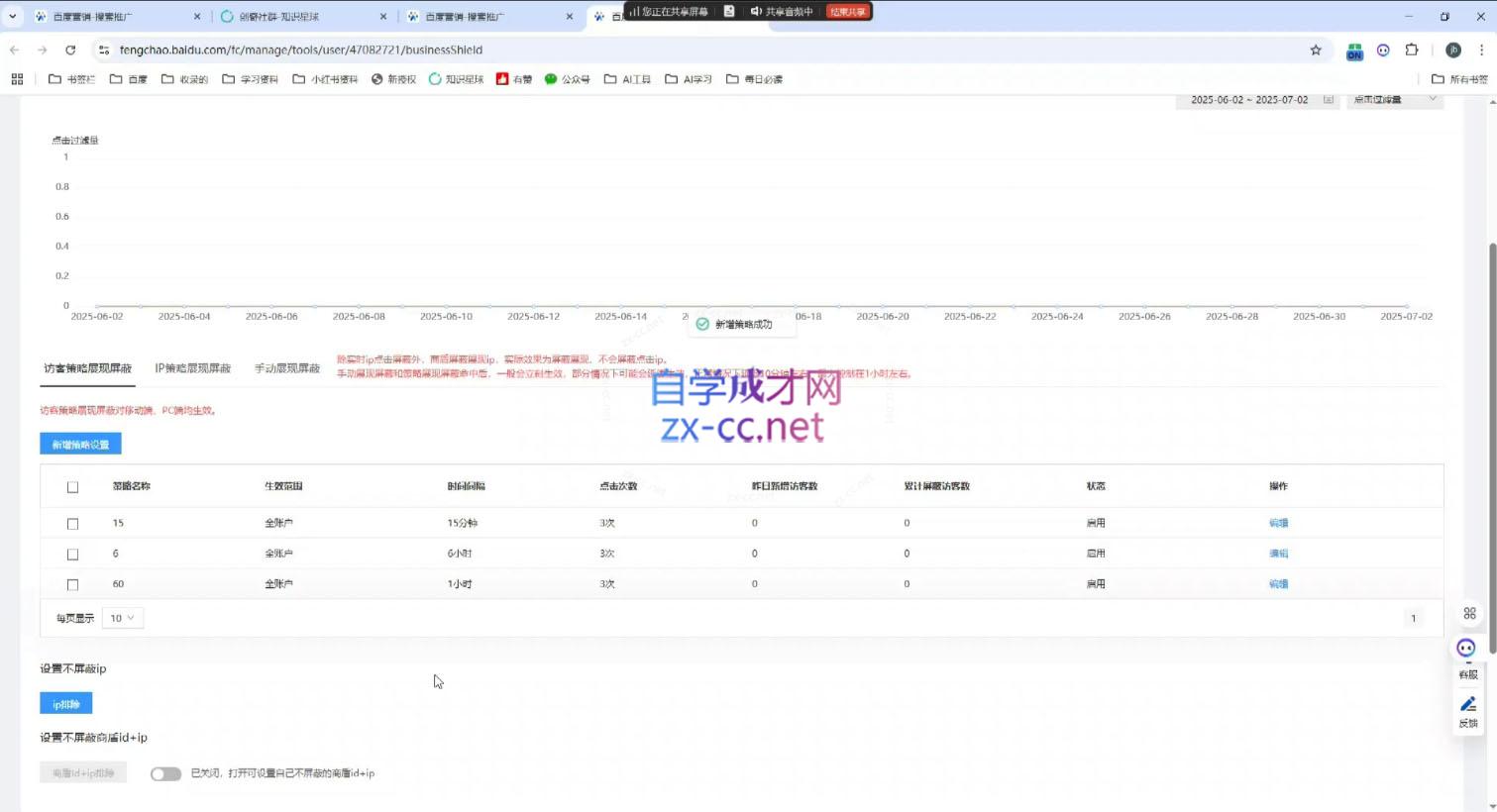Click the 新增策略设置 button
Viewport: 1497px width, 812px height.
tap(80, 444)
